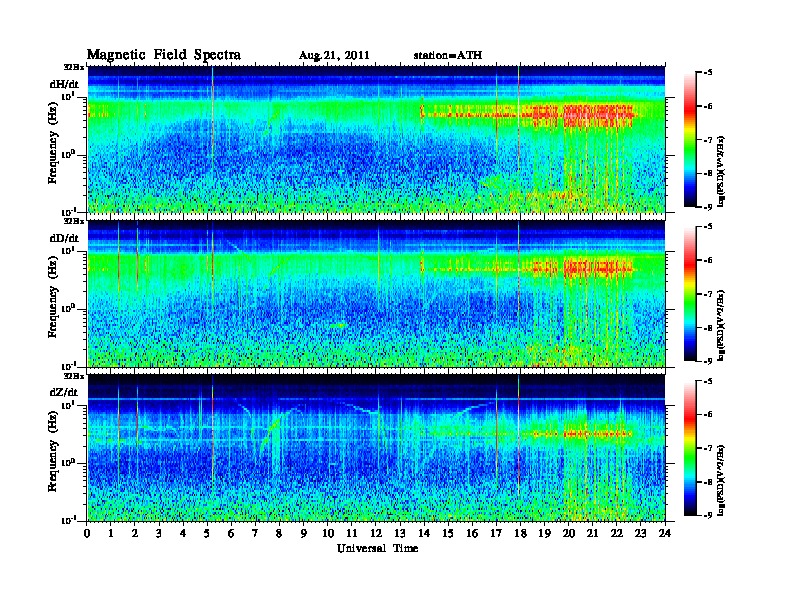The image size is (792, 612).
Task: Click hour tick label 20 on time axis
Action: click(x=569, y=533)
